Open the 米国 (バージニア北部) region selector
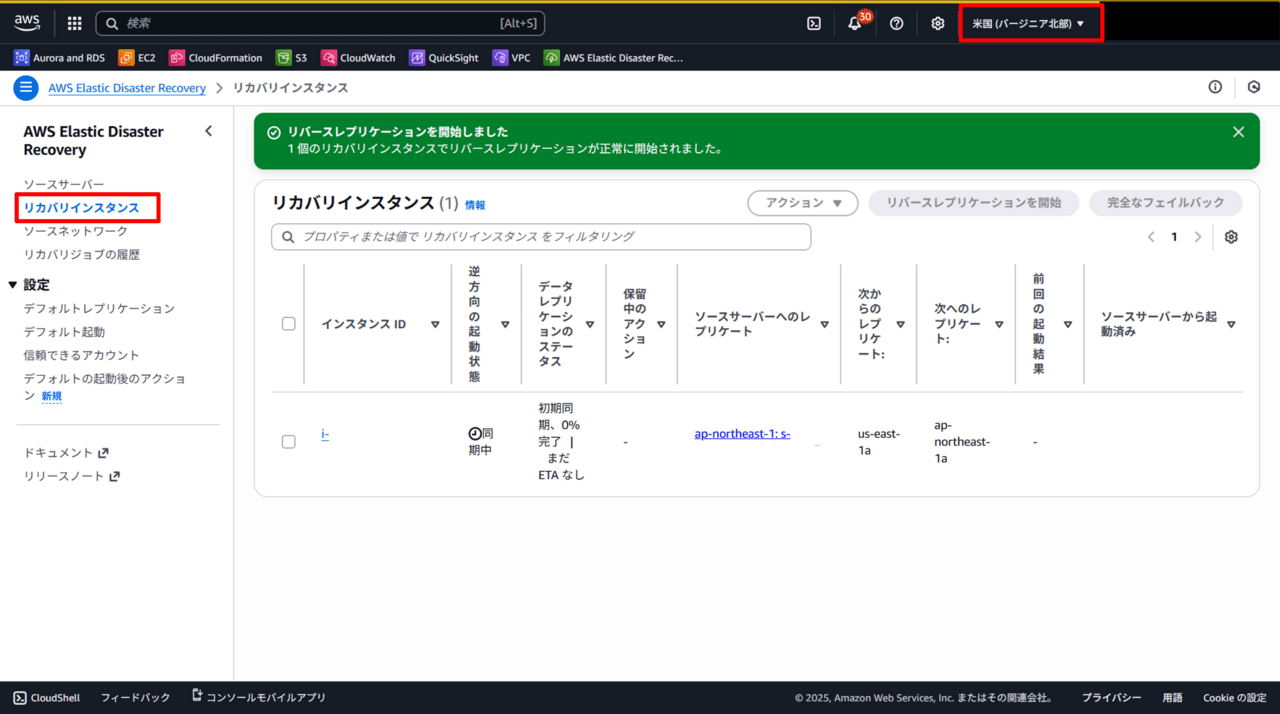The width and height of the screenshot is (1280, 714). 1029,23
